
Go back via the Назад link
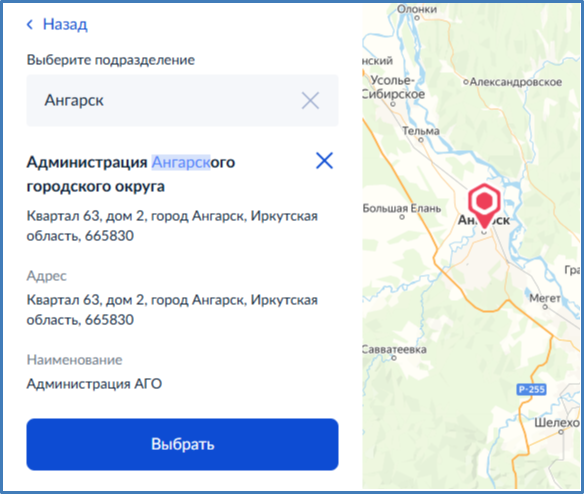(x=65, y=25)
